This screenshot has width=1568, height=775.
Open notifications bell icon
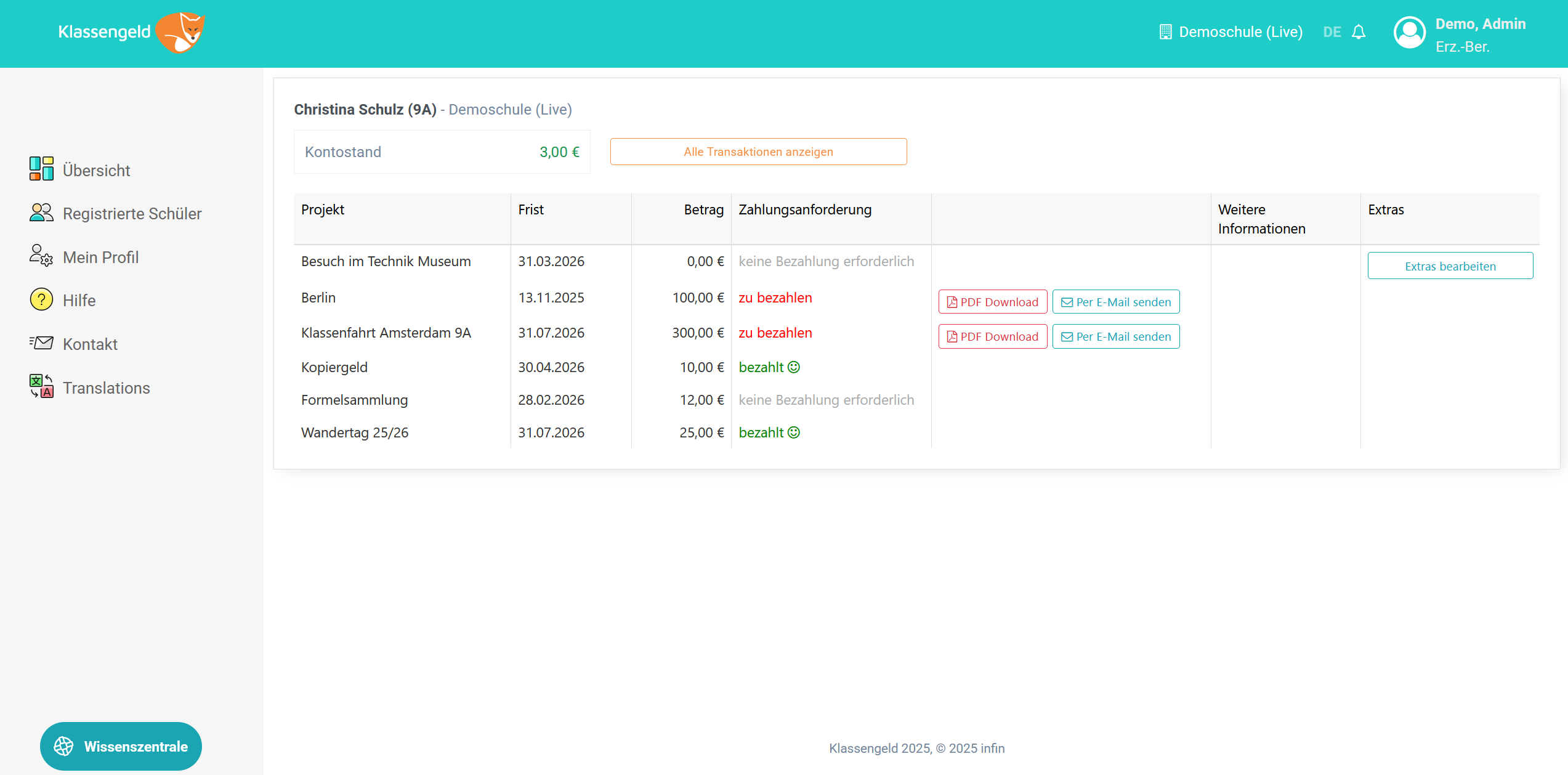pyautogui.click(x=1359, y=32)
